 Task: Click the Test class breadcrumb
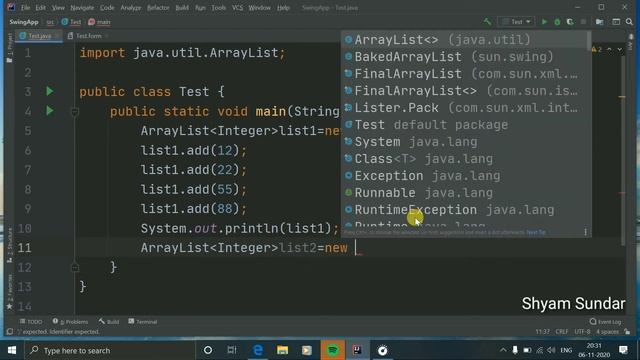tap(71, 22)
